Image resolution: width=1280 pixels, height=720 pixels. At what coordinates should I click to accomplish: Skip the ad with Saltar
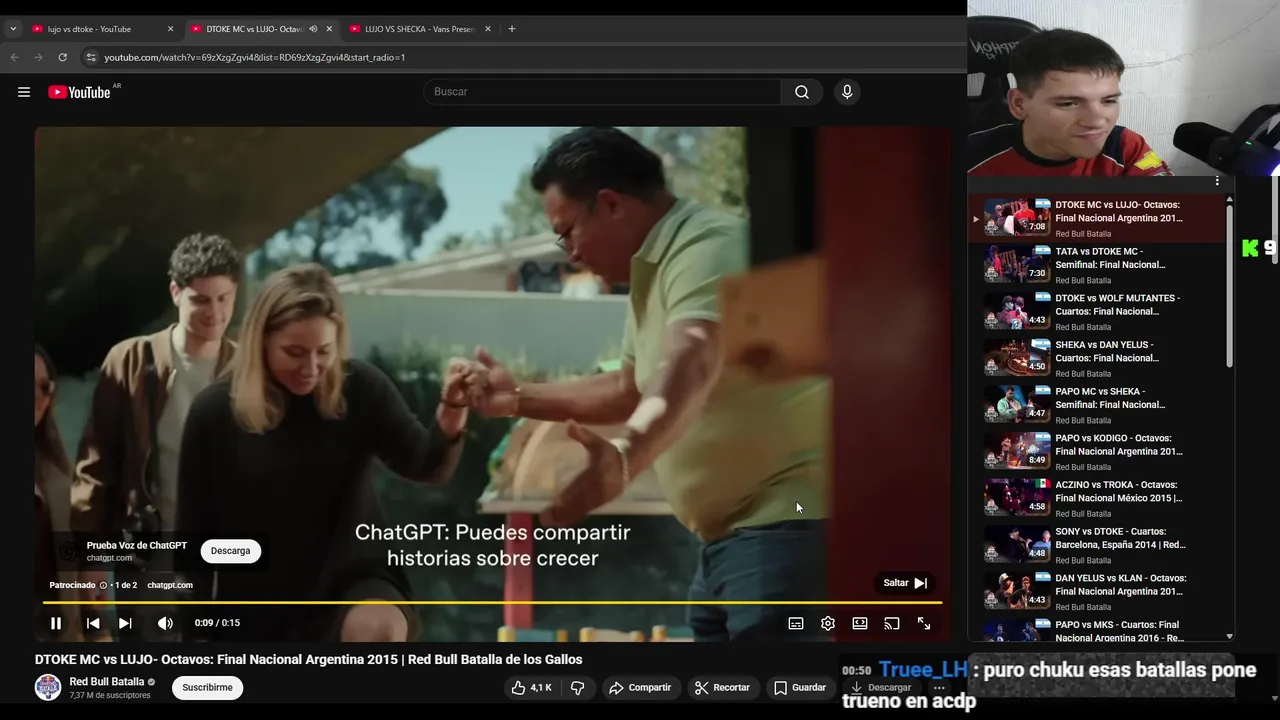(x=905, y=583)
